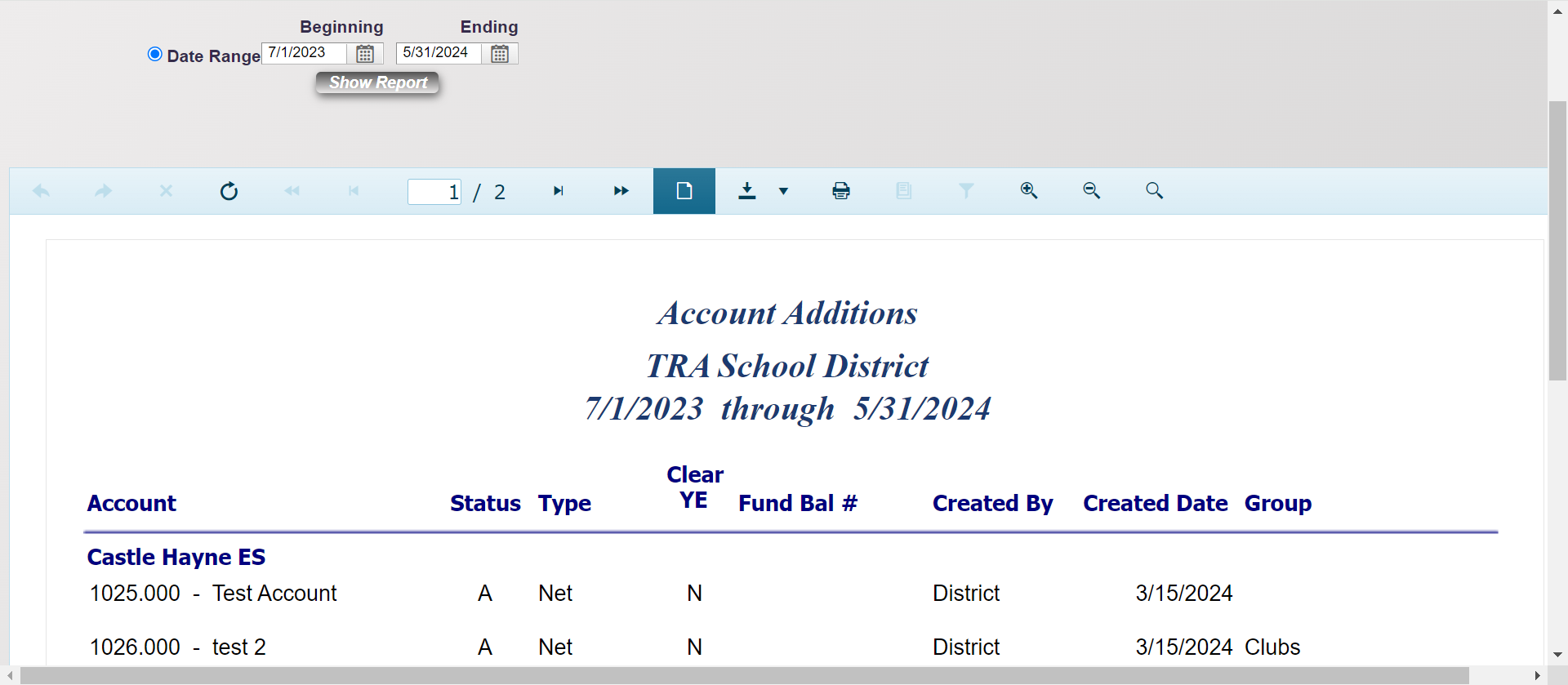Toggle the parameters filter icon
The height and width of the screenshot is (685, 1568).
coord(966,191)
